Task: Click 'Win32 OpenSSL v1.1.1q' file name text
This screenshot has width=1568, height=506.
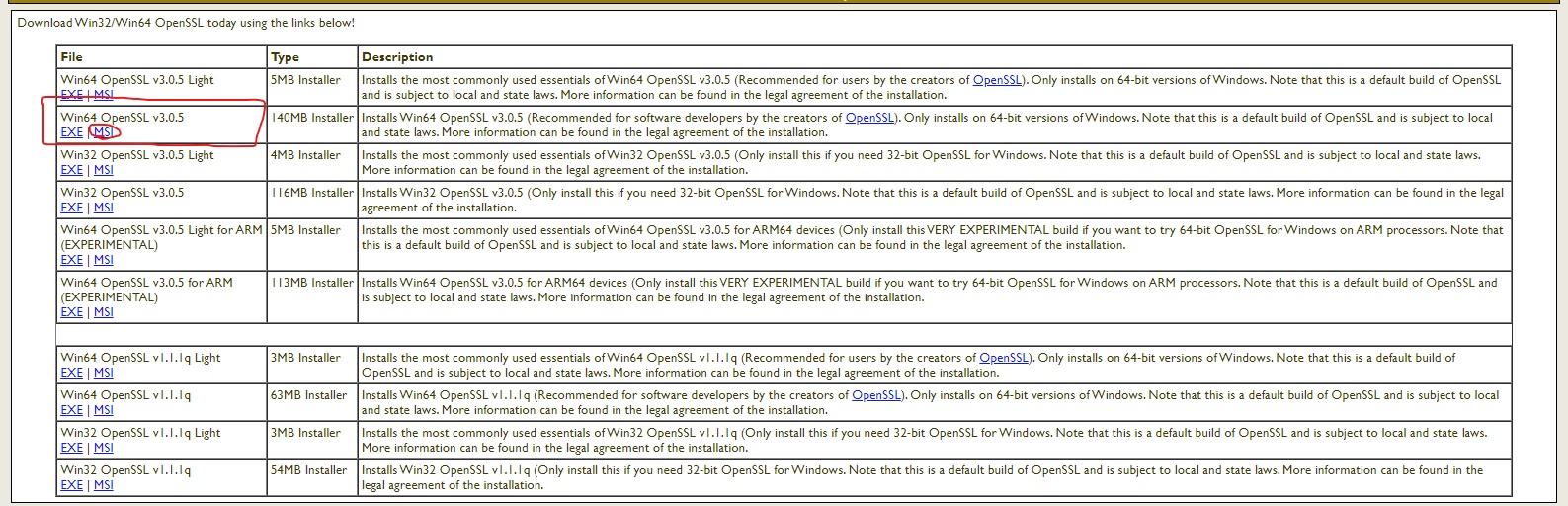Action: pos(125,470)
